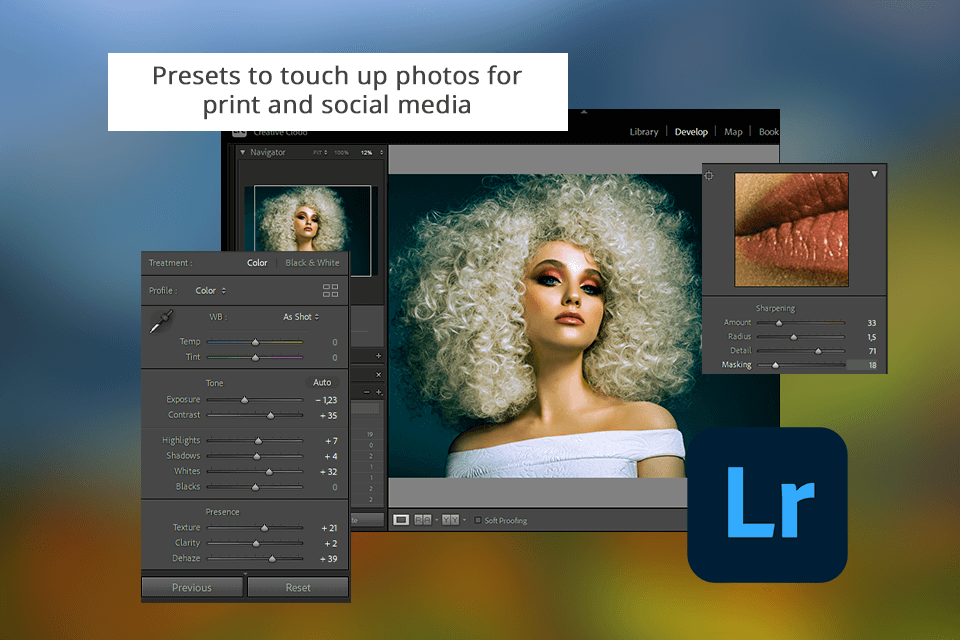Viewport: 960px width, 640px height.
Task: Switch to before/after side-by-side view icon
Action: point(423,520)
